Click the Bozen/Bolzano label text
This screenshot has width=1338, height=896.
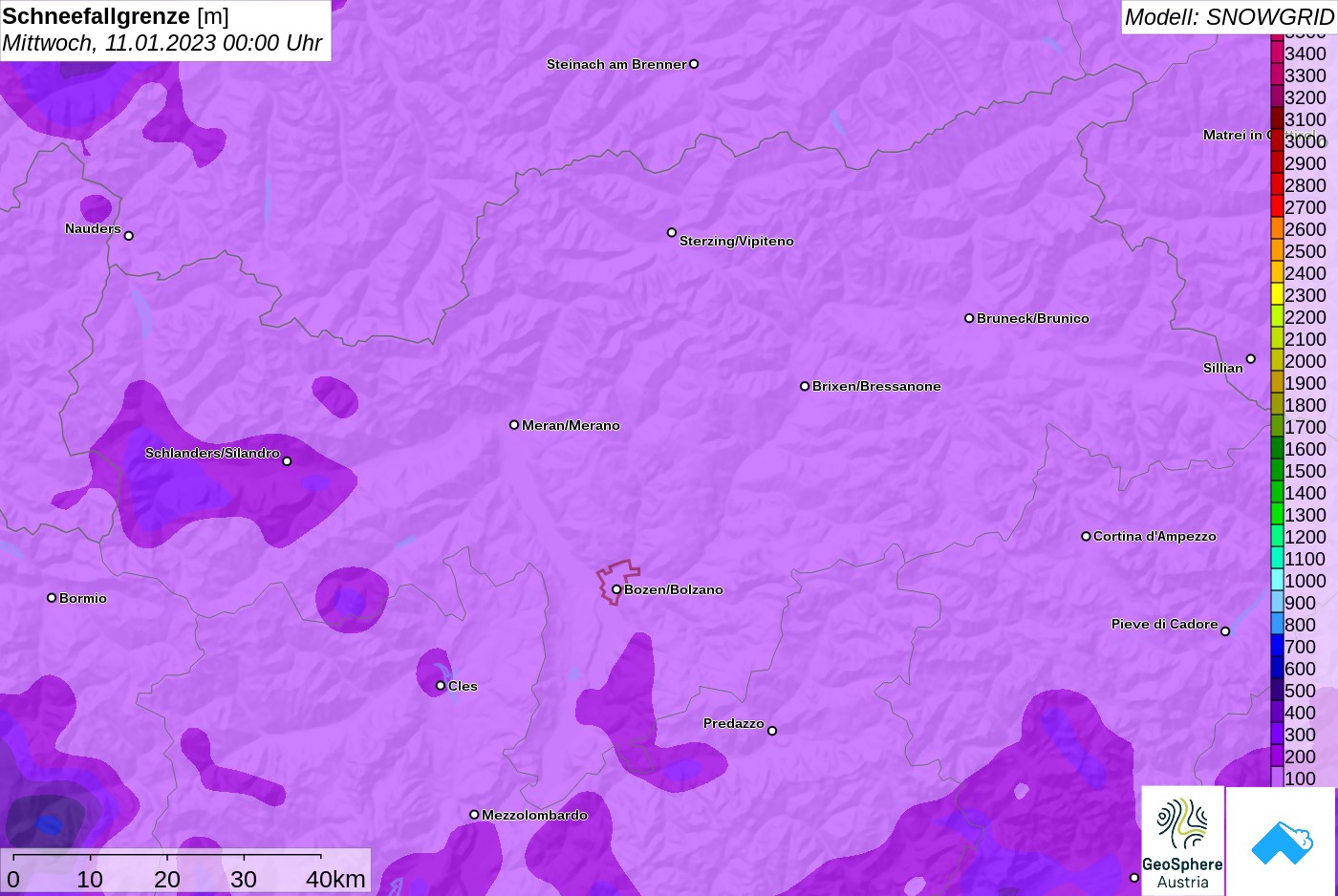pos(674,589)
